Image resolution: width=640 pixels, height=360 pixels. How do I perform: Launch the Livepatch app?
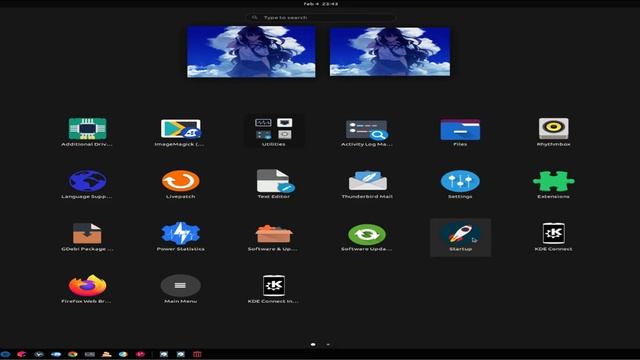[x=180, y=184]
